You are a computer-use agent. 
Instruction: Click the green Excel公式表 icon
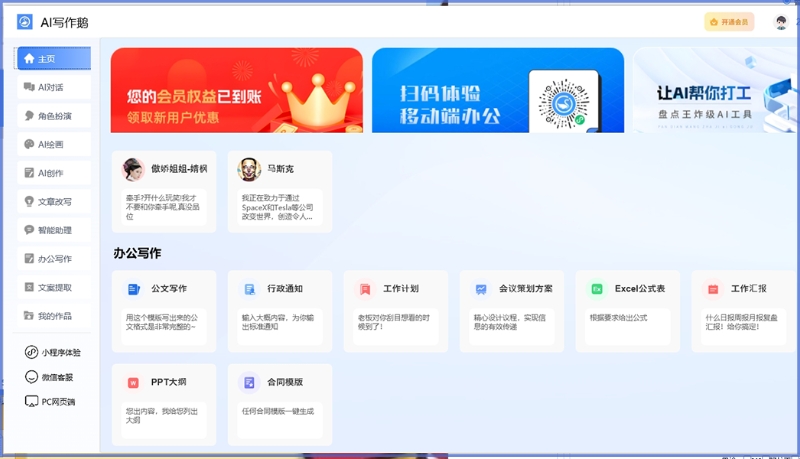[597, 289]
